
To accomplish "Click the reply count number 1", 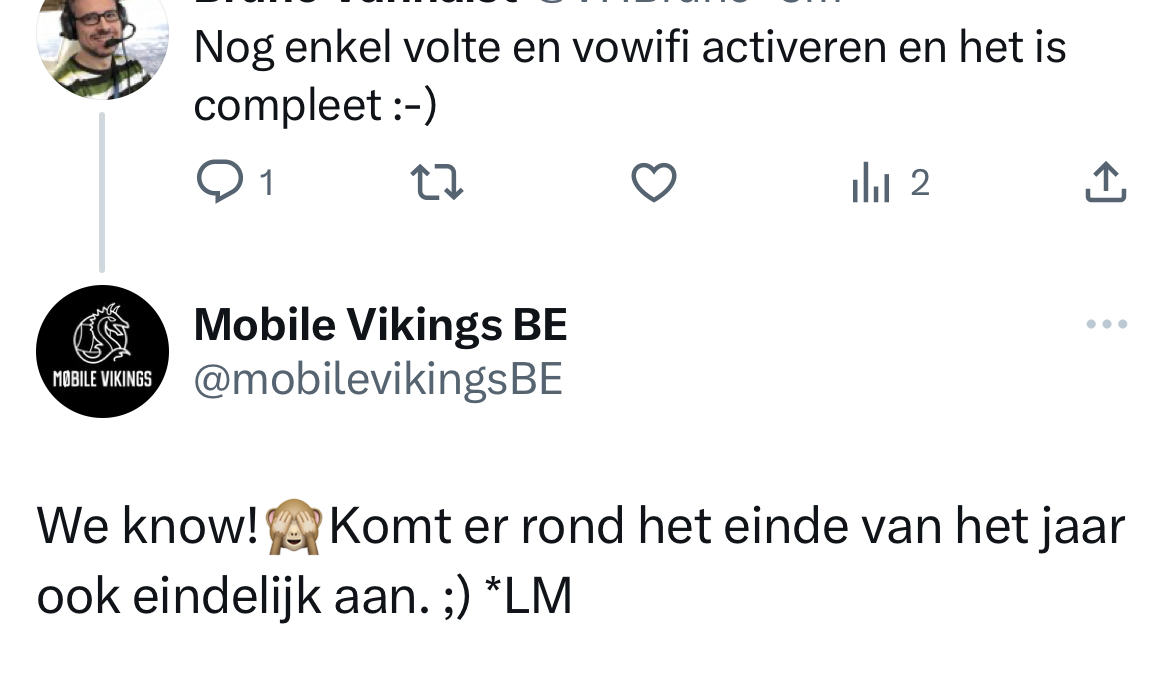I will click(267, 183).
